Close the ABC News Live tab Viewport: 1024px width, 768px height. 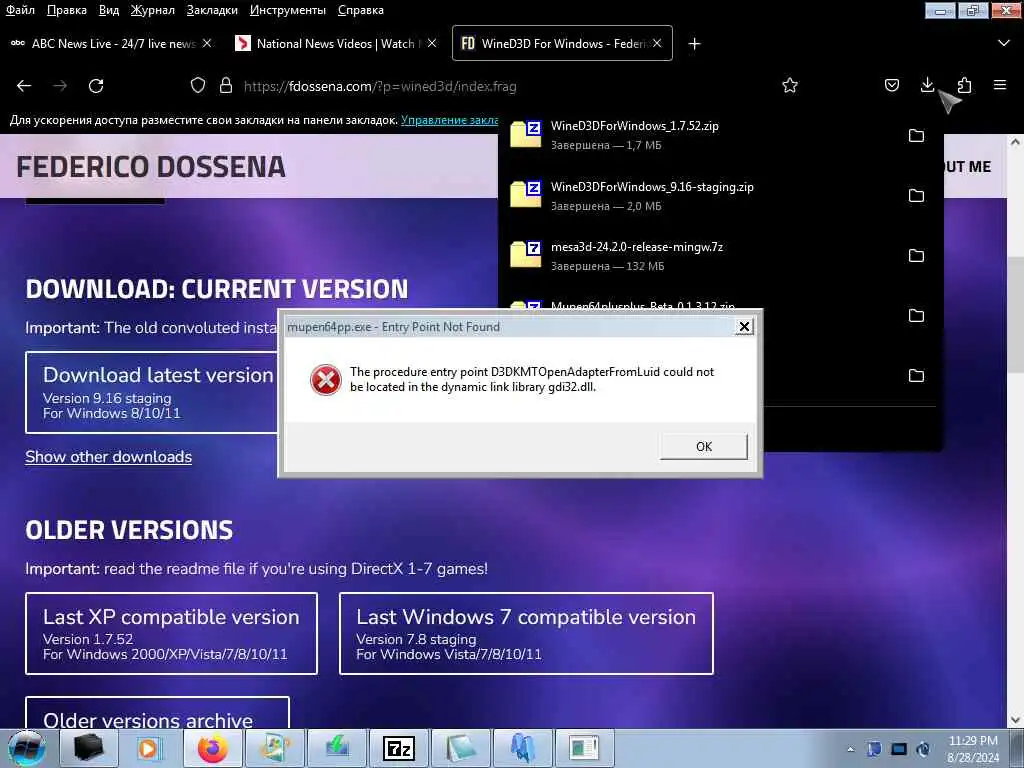pyautogui.click(x=207, y=43)
